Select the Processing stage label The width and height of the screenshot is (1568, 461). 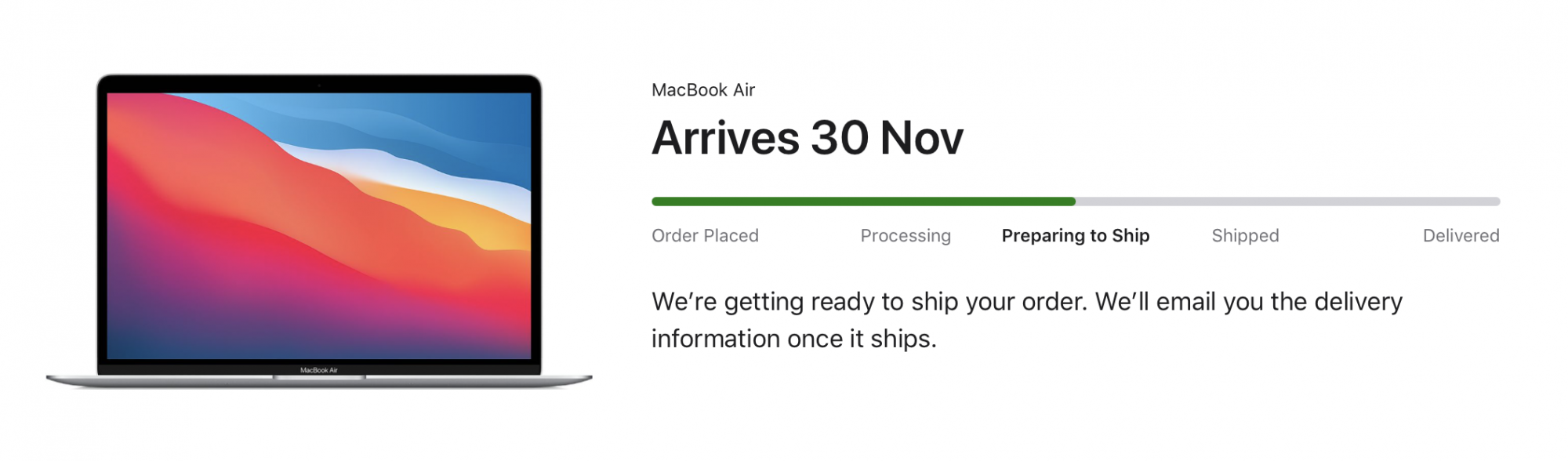pyautogui.click(x=906, y=236)
